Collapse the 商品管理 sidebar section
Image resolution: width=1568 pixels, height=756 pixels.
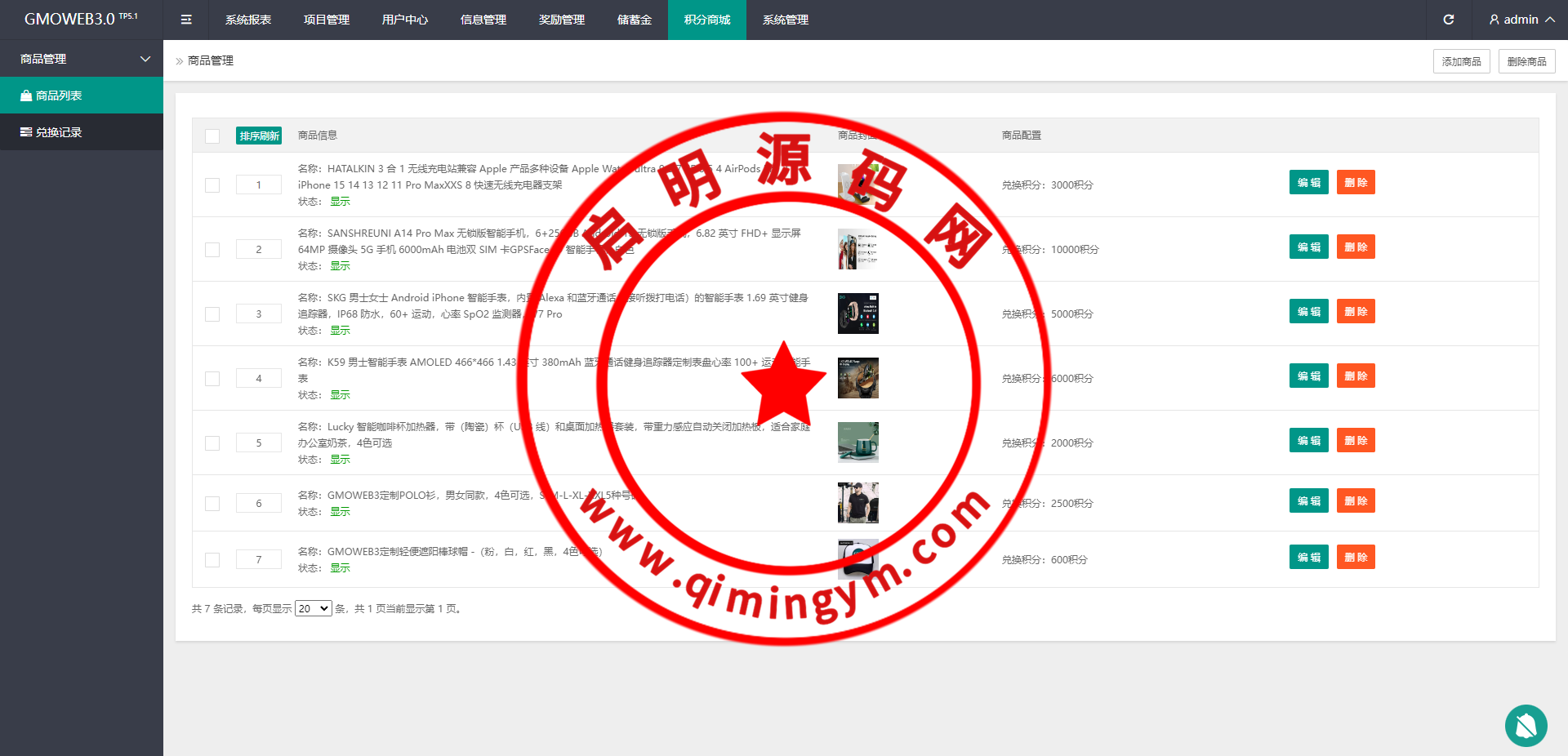pos(145,59)
